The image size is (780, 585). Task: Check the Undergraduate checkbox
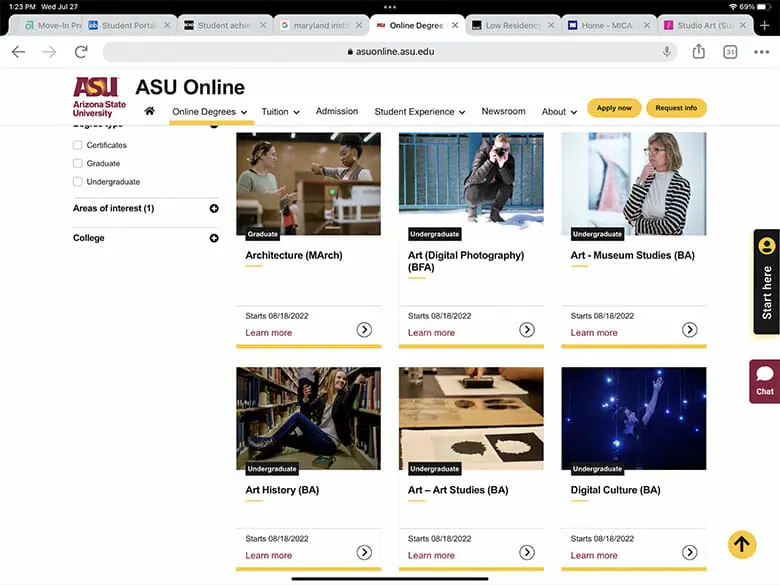(x=78, y=182)
